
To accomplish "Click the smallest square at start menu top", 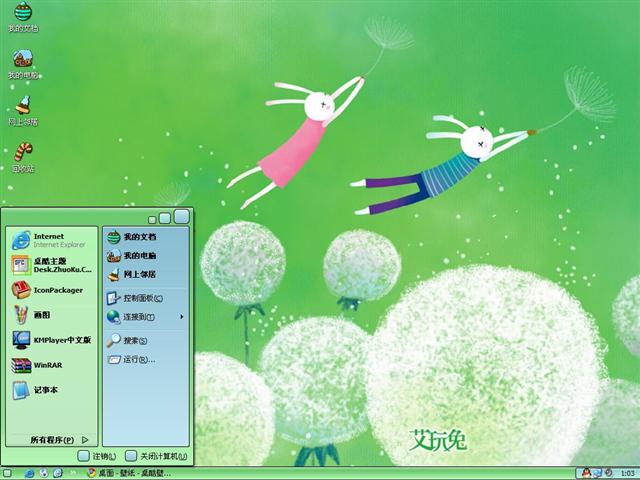I will click(x=152, y=220).
